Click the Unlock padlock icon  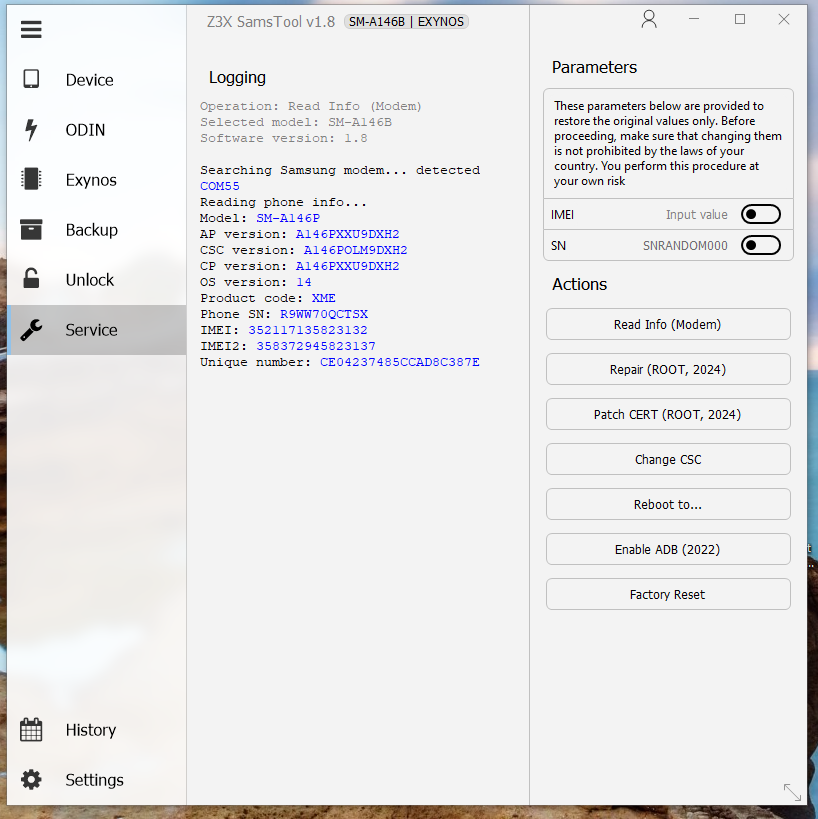(x=31, y=279)
